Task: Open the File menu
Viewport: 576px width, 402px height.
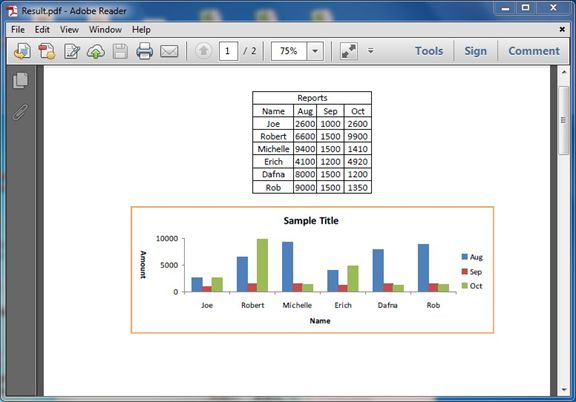Action: click(x=18, y=29)
